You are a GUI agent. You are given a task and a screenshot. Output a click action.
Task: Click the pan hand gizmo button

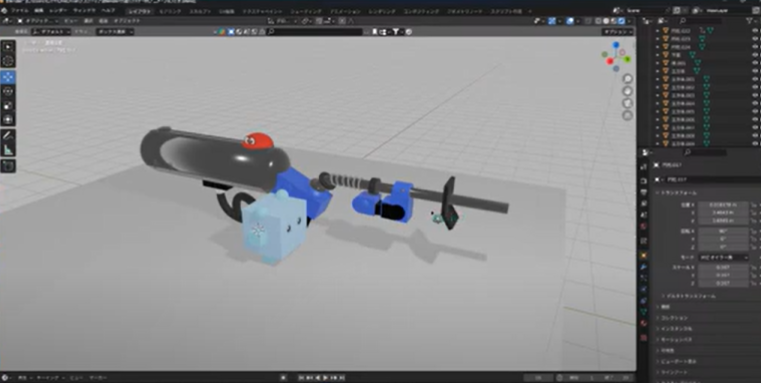click(628, 91)
